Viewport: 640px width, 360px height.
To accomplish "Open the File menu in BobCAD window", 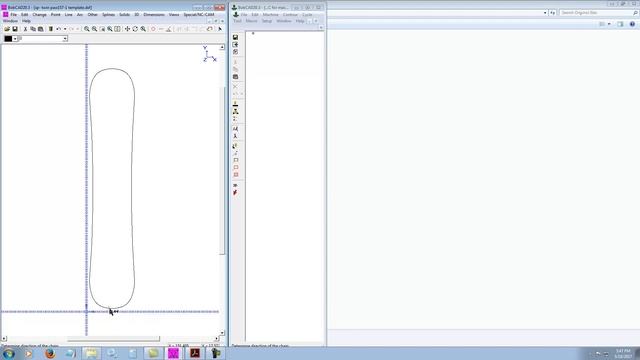I will [x=13, y=15].
